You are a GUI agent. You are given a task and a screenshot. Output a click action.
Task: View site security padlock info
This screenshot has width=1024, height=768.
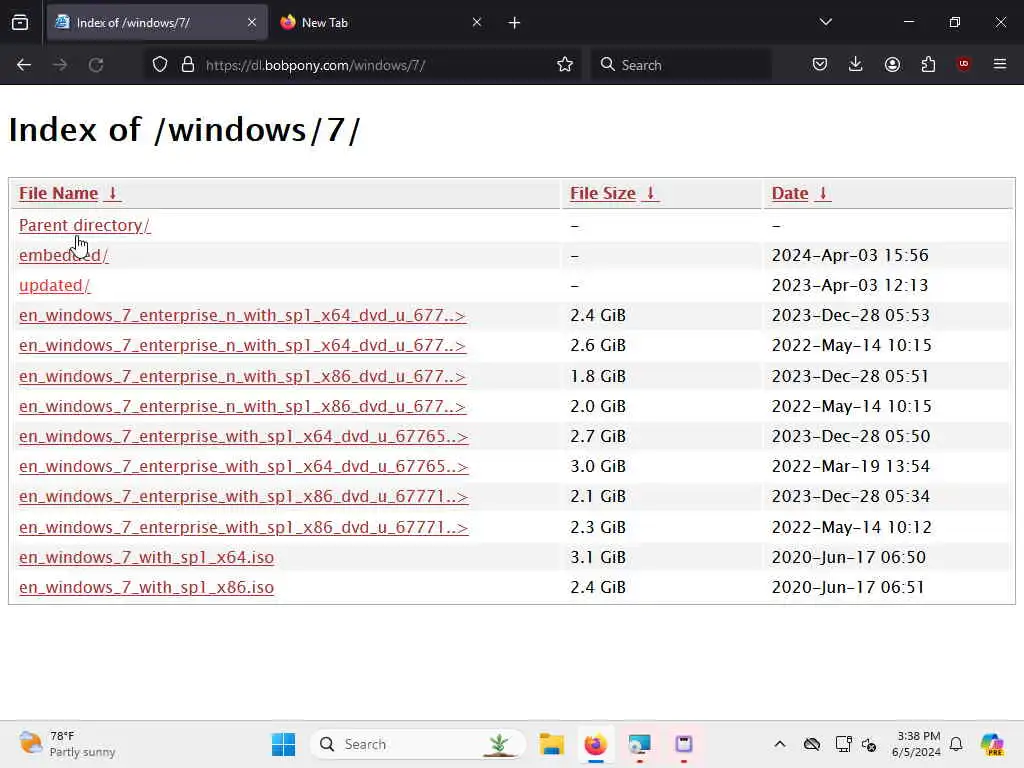pos(187,65)
